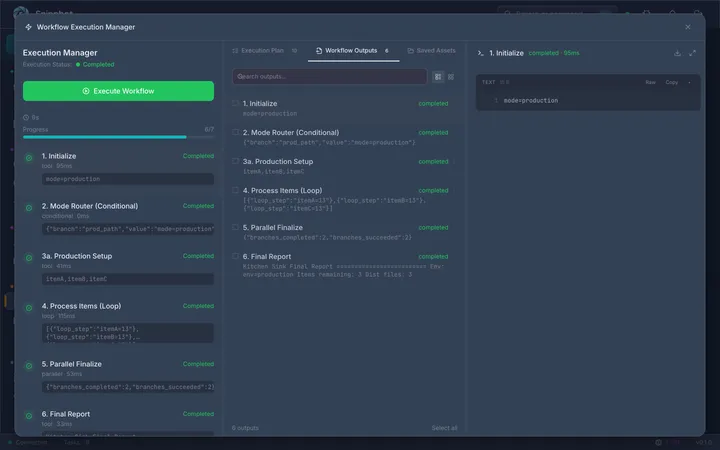Focus the Search outputs field

[x=329, y=76]
